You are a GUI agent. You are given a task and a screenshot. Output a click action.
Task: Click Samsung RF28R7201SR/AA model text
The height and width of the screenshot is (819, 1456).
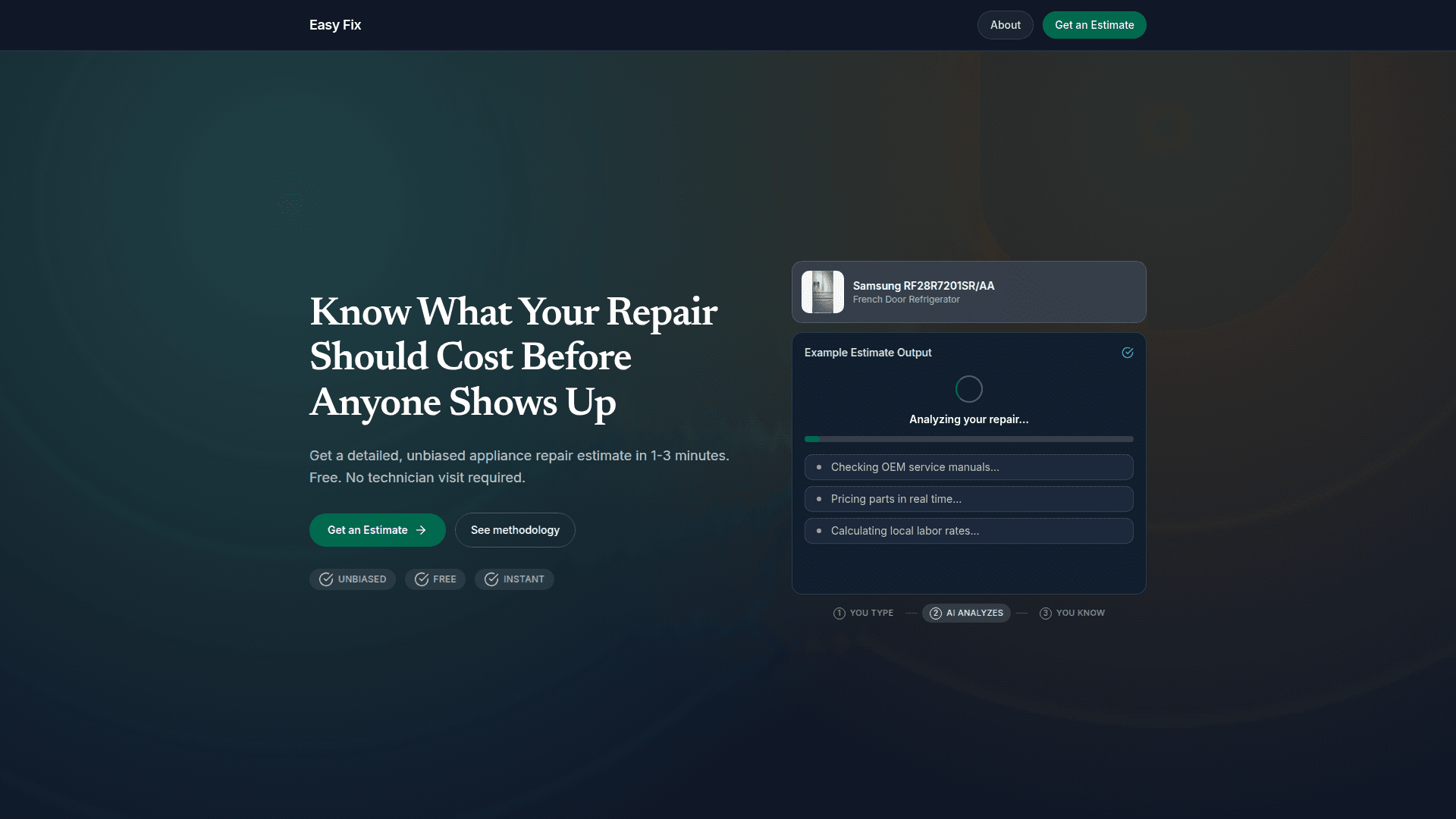click(924, 286)
